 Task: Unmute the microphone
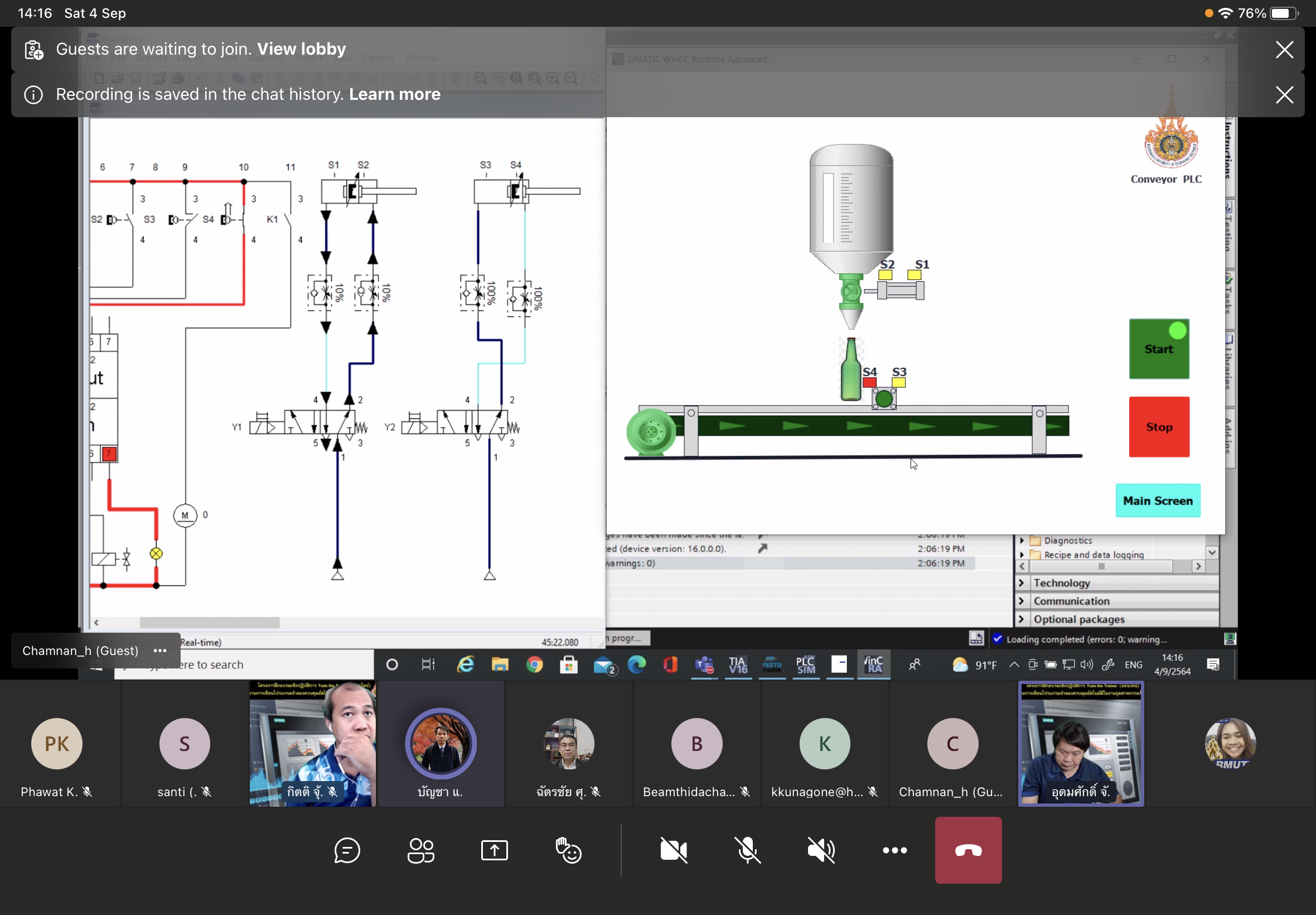click(748, 850)
